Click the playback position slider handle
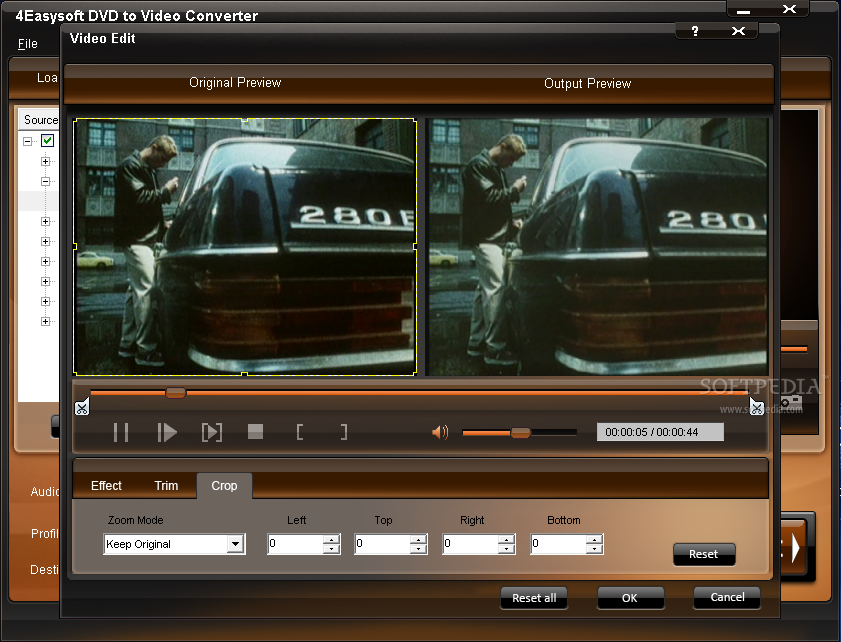841x642 pixels. [175, 393]
